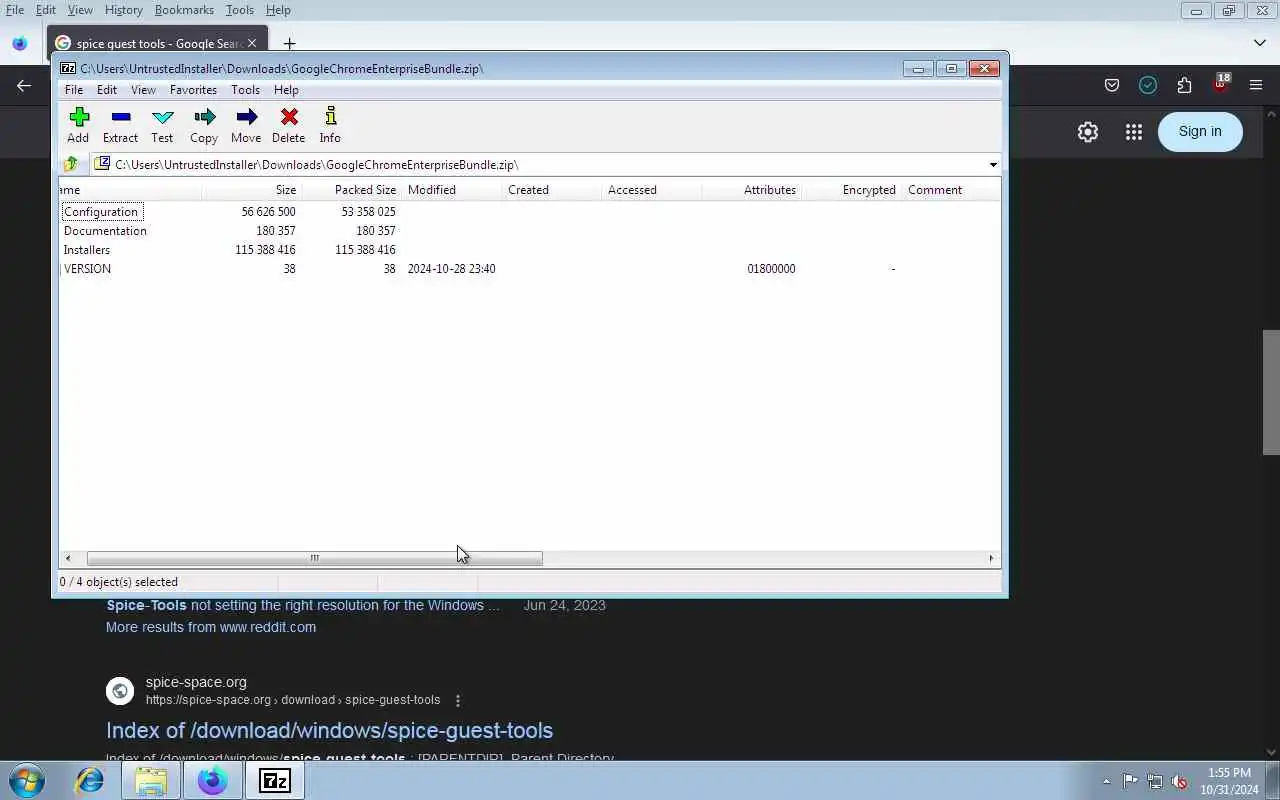The height and width of the screenshot is (800, 1280).
Task: Click the taskbar clock 1:55 PM
Action: point(1229,773)
